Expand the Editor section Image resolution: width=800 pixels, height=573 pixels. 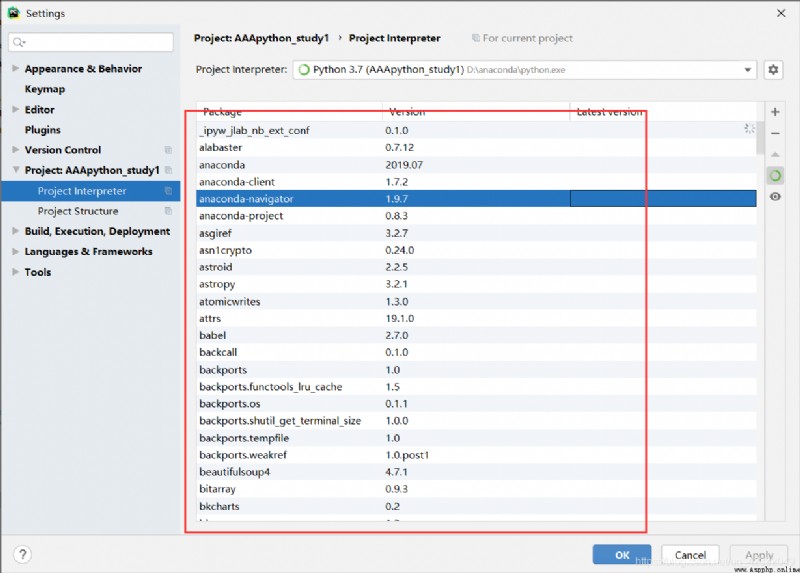pyautogui.click(x=15, y=109)
